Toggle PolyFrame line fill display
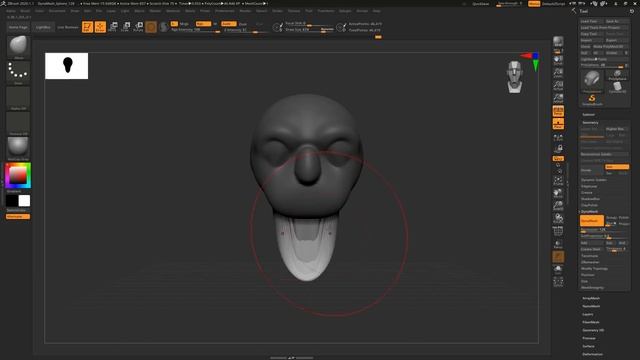 click(x=558, y=232)
